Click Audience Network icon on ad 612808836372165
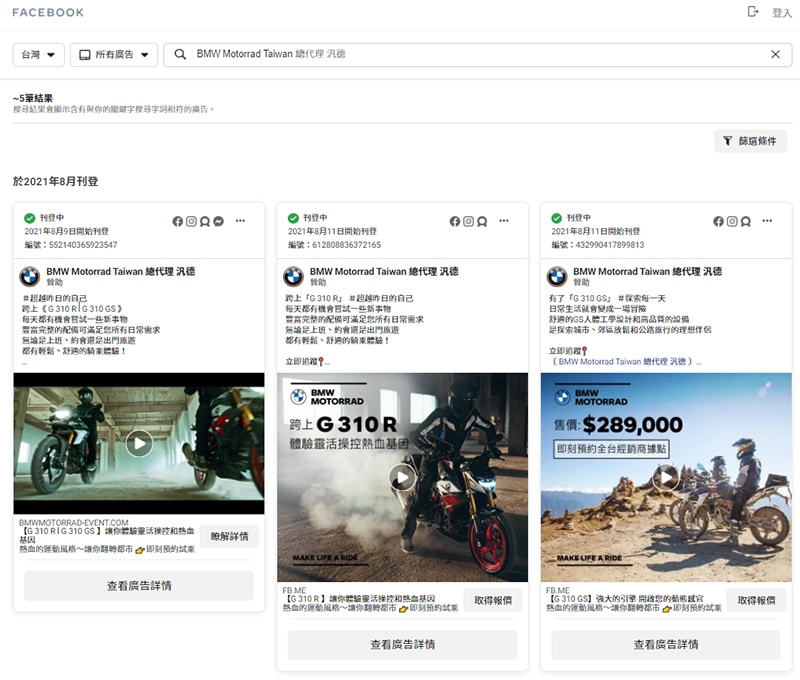This screenshot has height=680, width=800. point(482,221)
